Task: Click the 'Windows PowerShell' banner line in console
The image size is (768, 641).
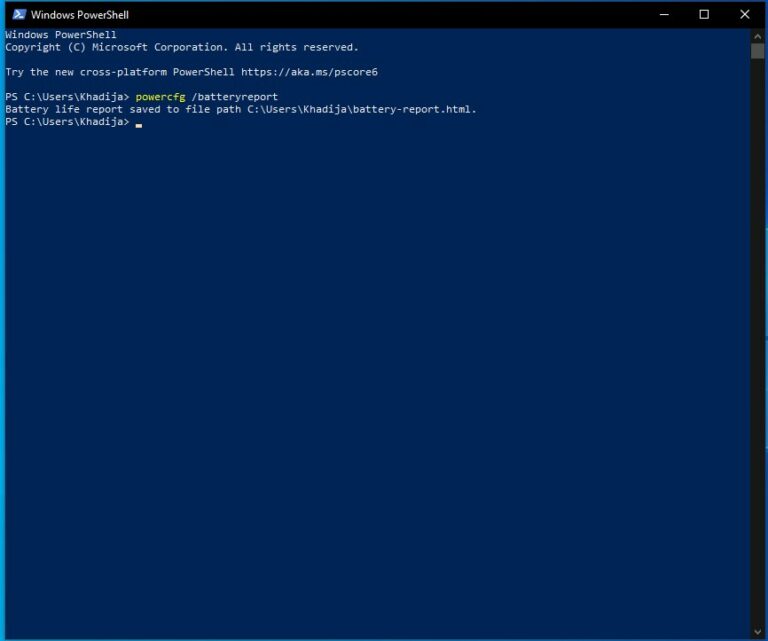Action: [x=61, y=35]
